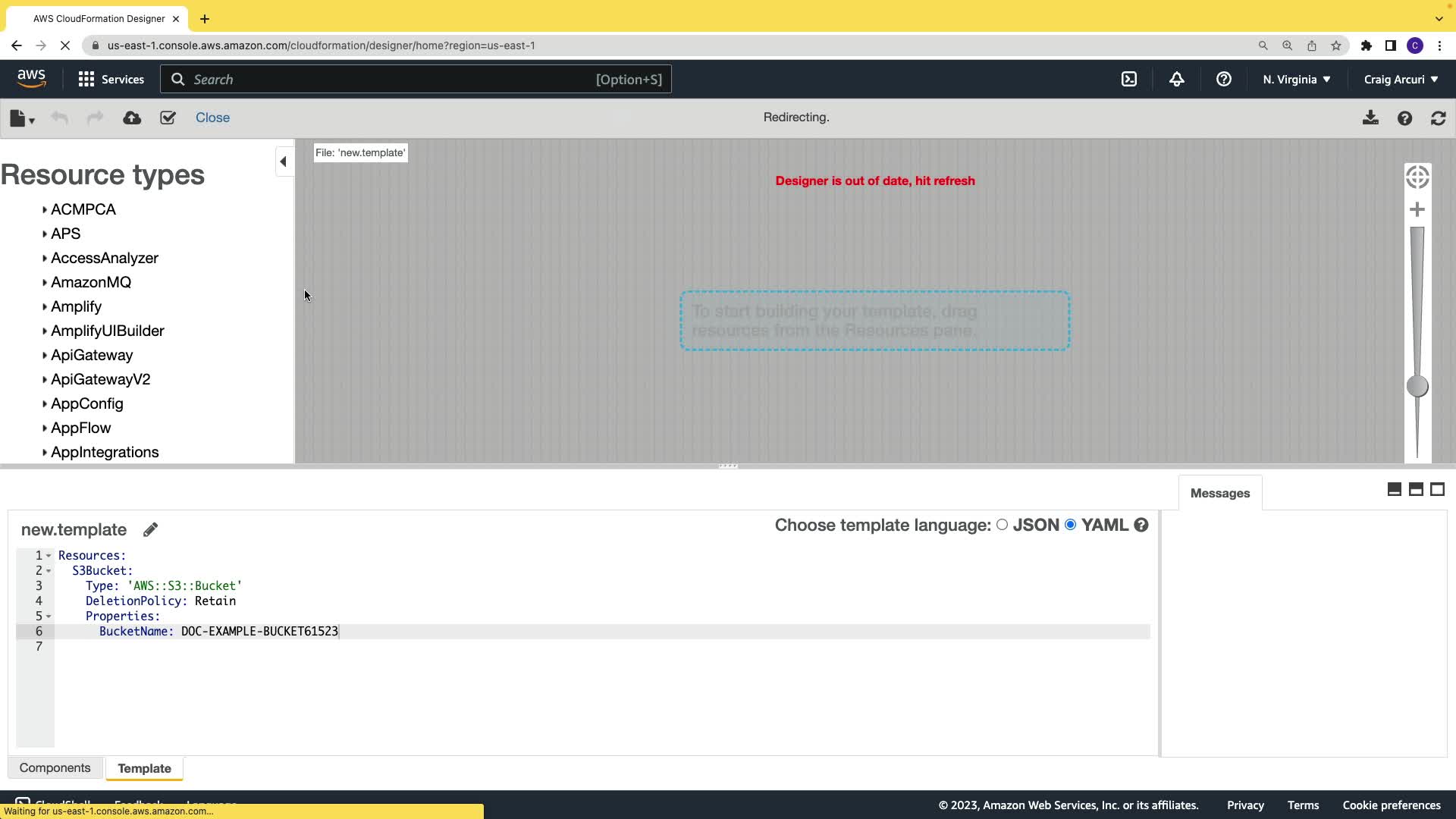Open the Messages tab
Viewport: 1456px width, 819px height.
pyautogui.click(x=1219, y=493)
